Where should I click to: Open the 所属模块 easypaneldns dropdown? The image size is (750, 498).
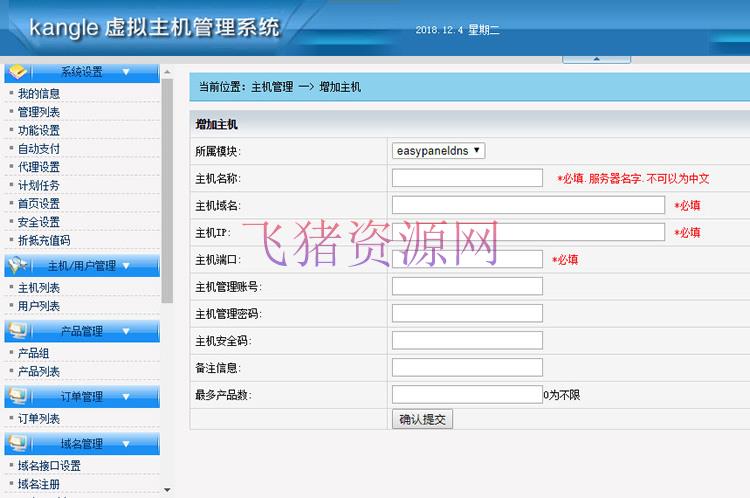click(x=438, y=151)
